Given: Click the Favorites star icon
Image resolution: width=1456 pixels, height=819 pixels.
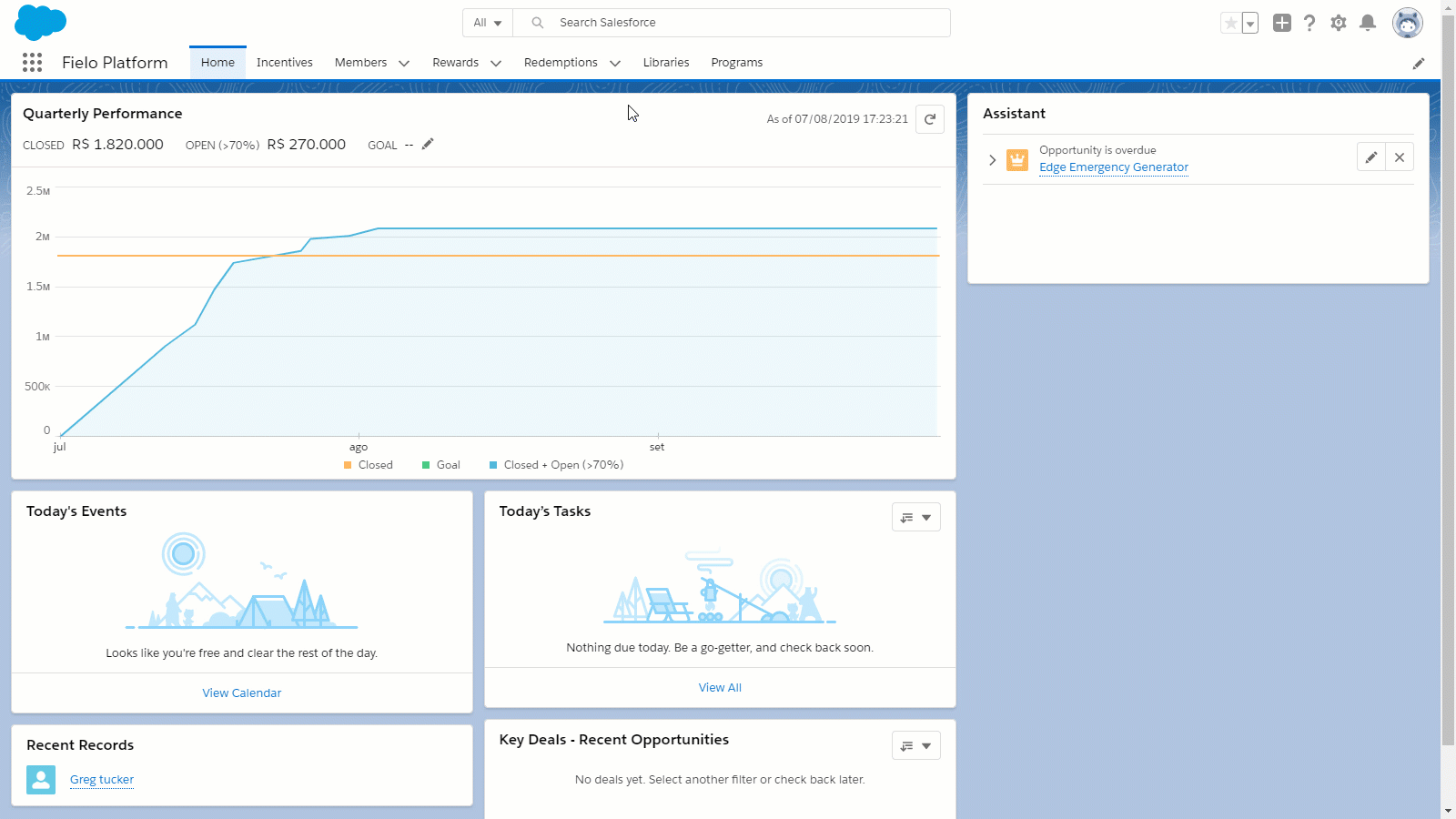Looking at the screenshot, I should pyautogui.click(x=1230, y=24).
